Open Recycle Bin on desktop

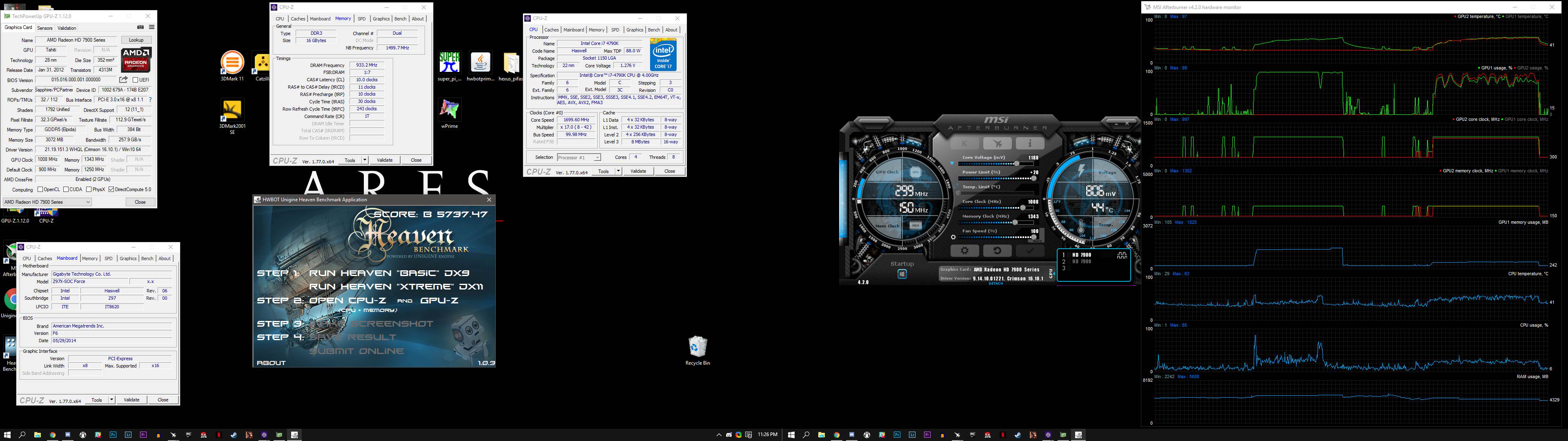pos(697,350)
